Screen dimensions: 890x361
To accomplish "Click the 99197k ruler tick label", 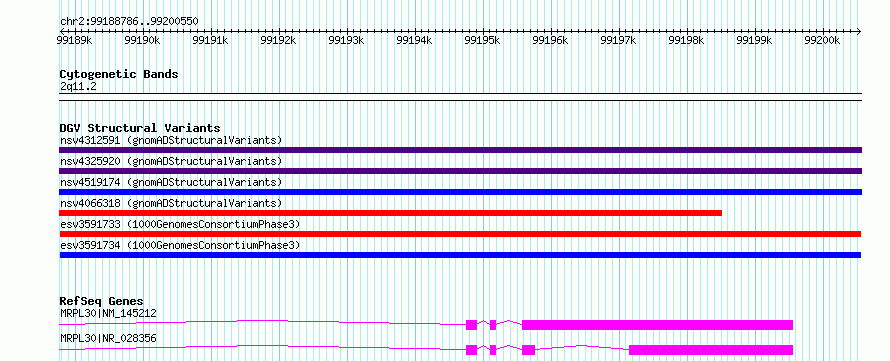I will point(618,40).
